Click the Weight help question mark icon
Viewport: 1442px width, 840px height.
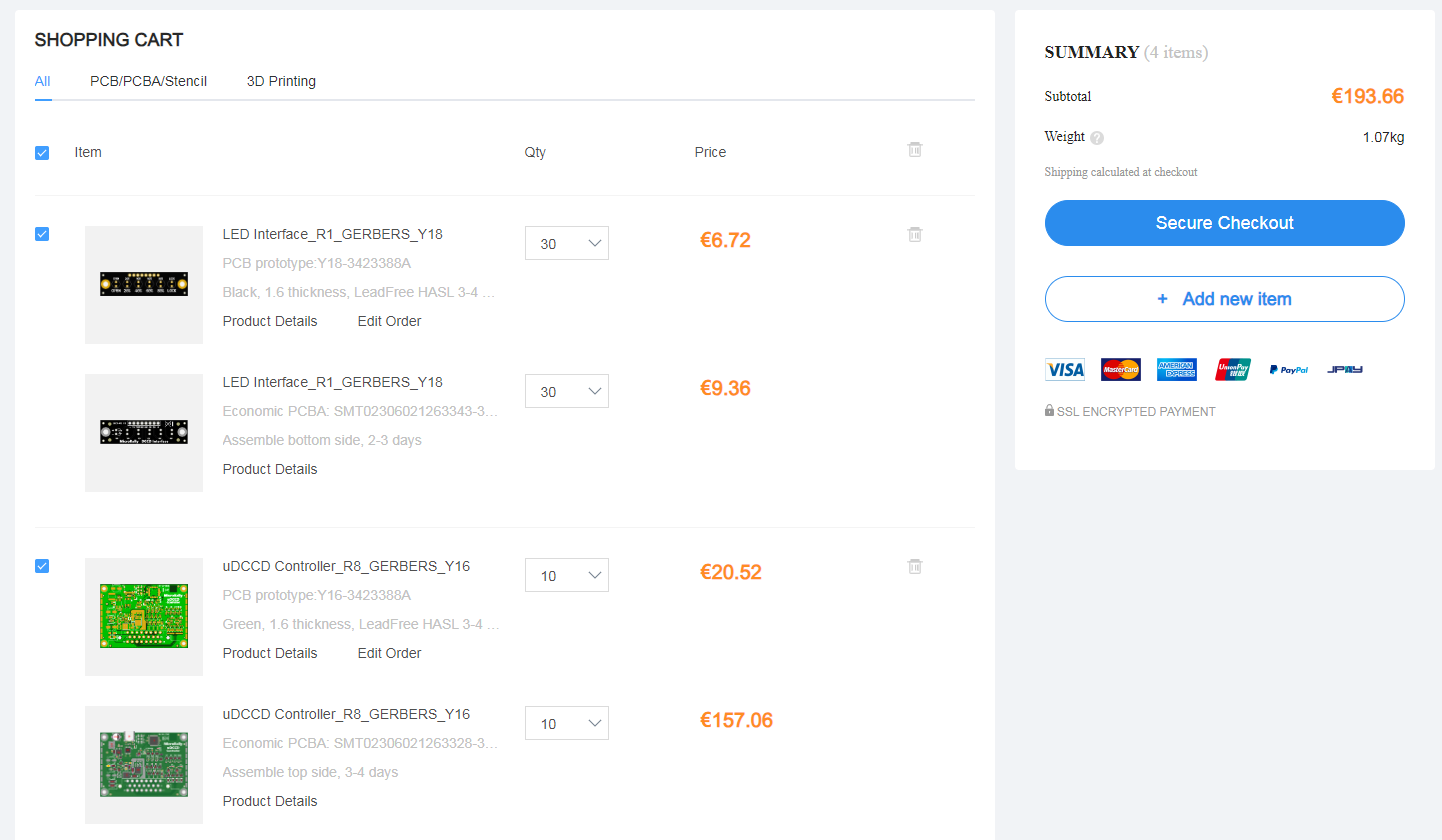[x=1097, y=138]
